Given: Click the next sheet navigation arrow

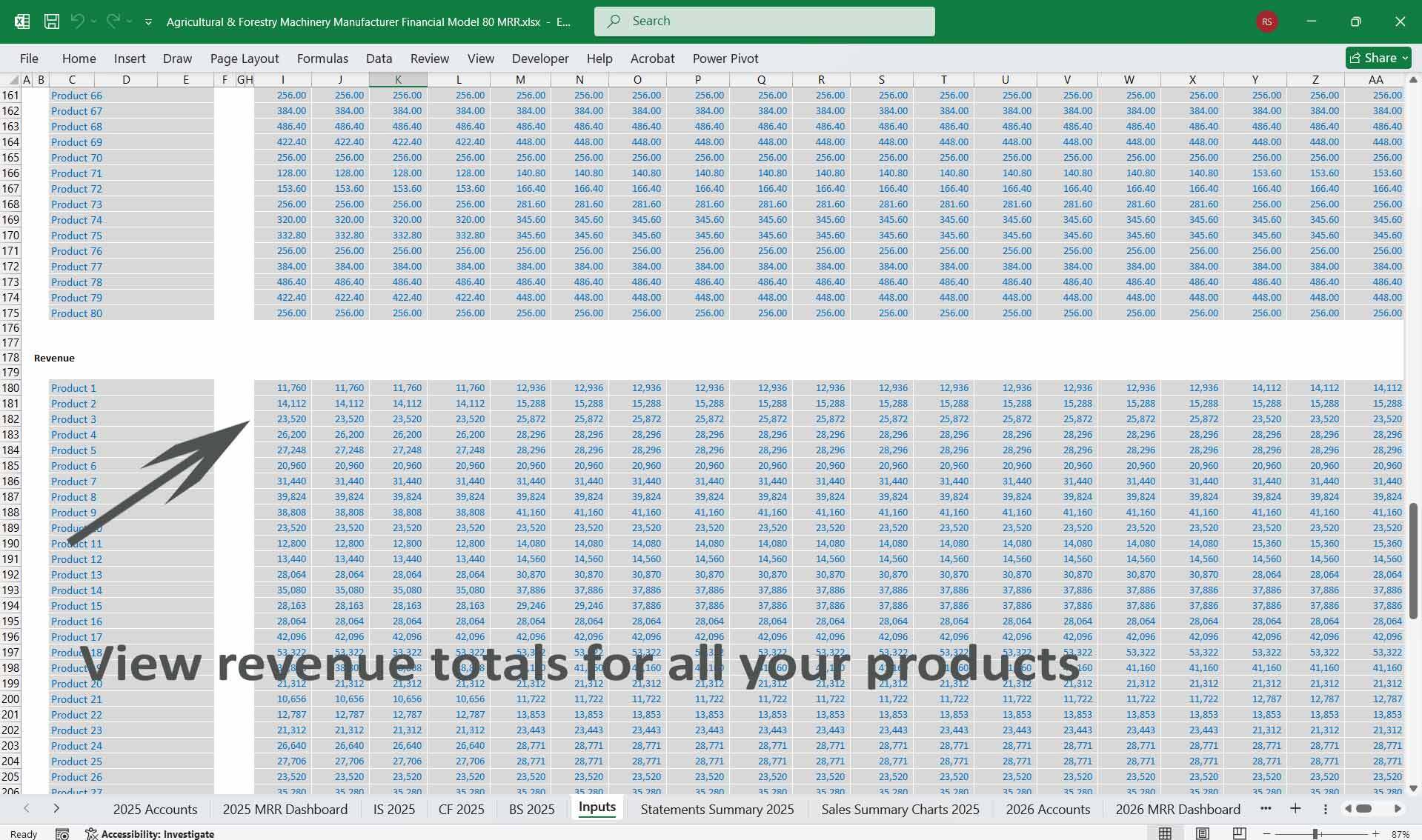Looking at the screenshot, I should click(56, 808).
